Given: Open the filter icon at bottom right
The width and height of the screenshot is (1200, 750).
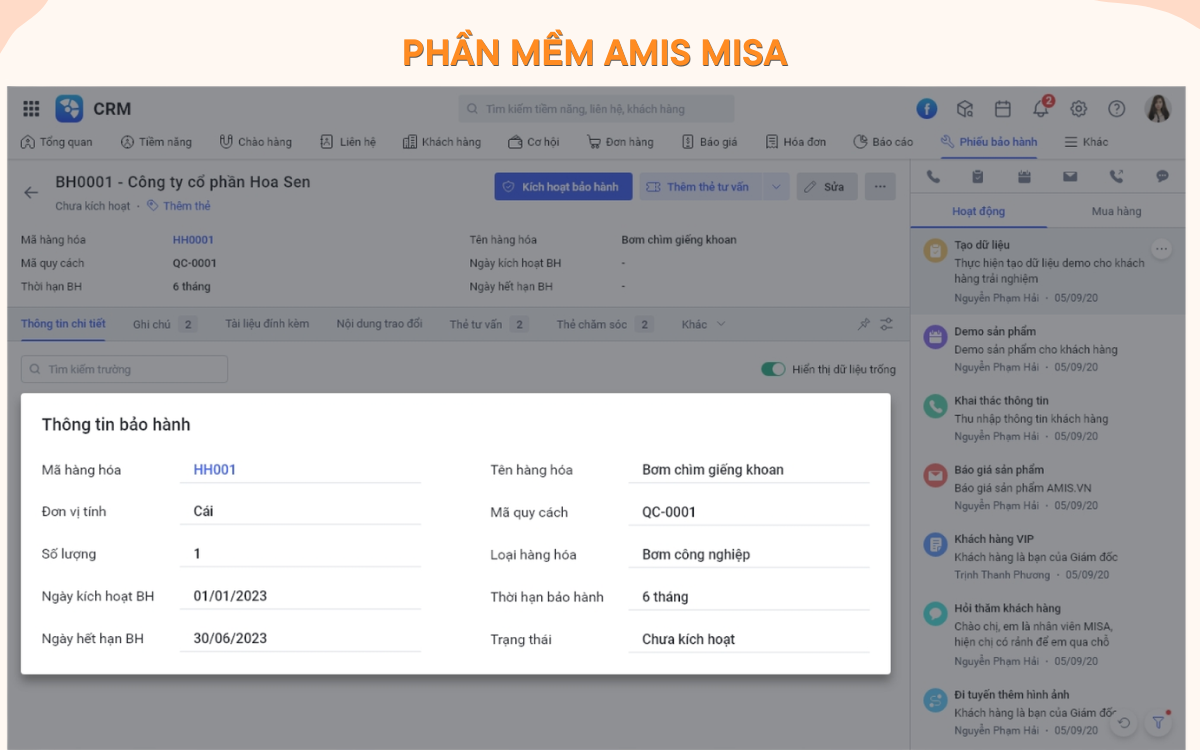Looking at the screenshot, I should (x=1159, y=722).
